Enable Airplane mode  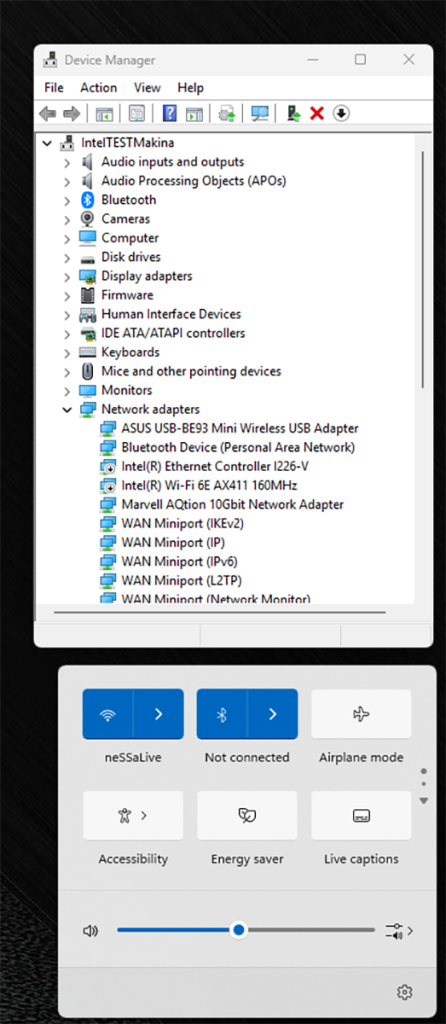(361, 714)
